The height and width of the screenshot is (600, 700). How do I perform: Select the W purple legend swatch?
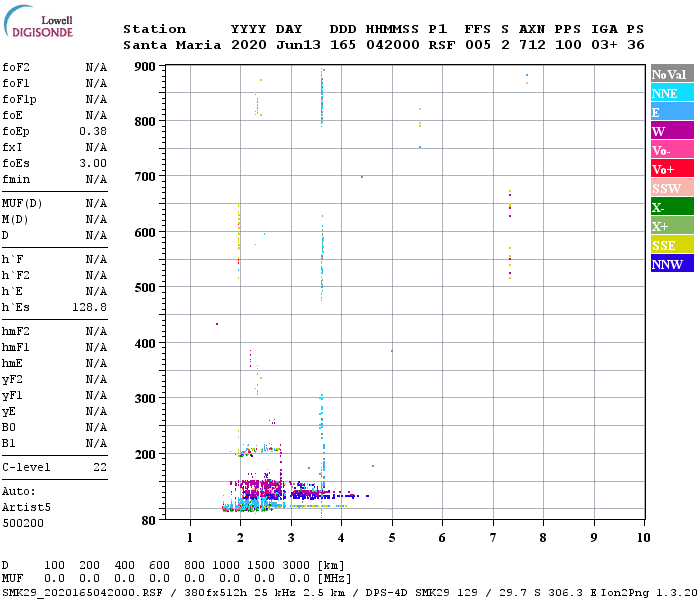672,130
